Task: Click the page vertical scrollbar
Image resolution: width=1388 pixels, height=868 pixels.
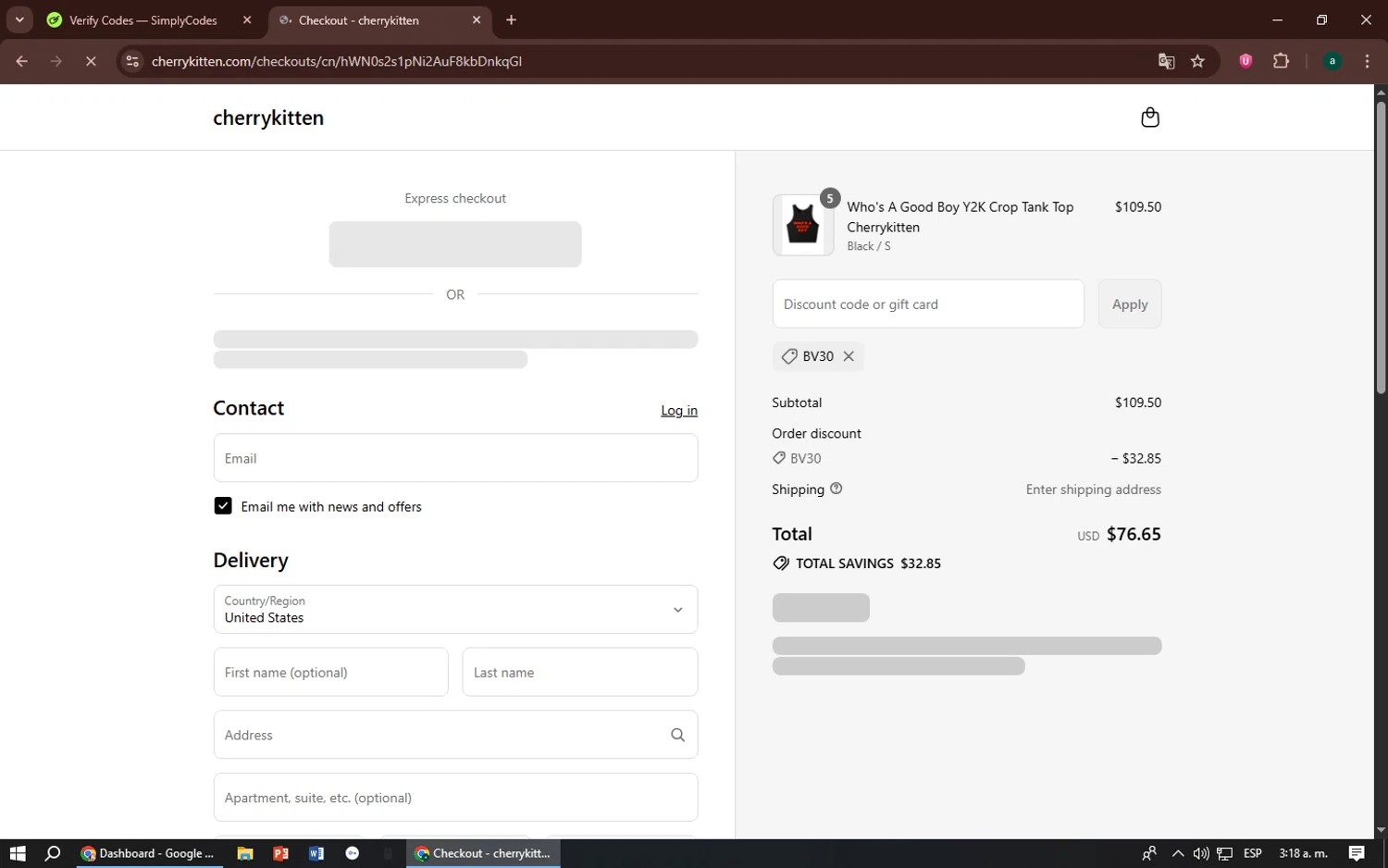Action: coord(1381,248)
